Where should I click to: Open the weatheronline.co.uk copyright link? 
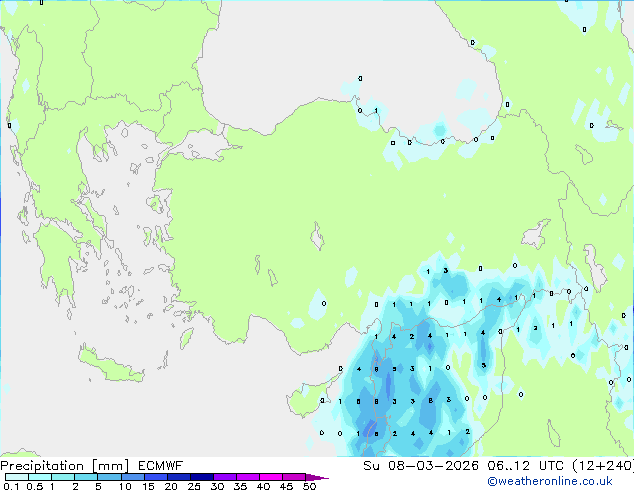[x=550, y=481]
